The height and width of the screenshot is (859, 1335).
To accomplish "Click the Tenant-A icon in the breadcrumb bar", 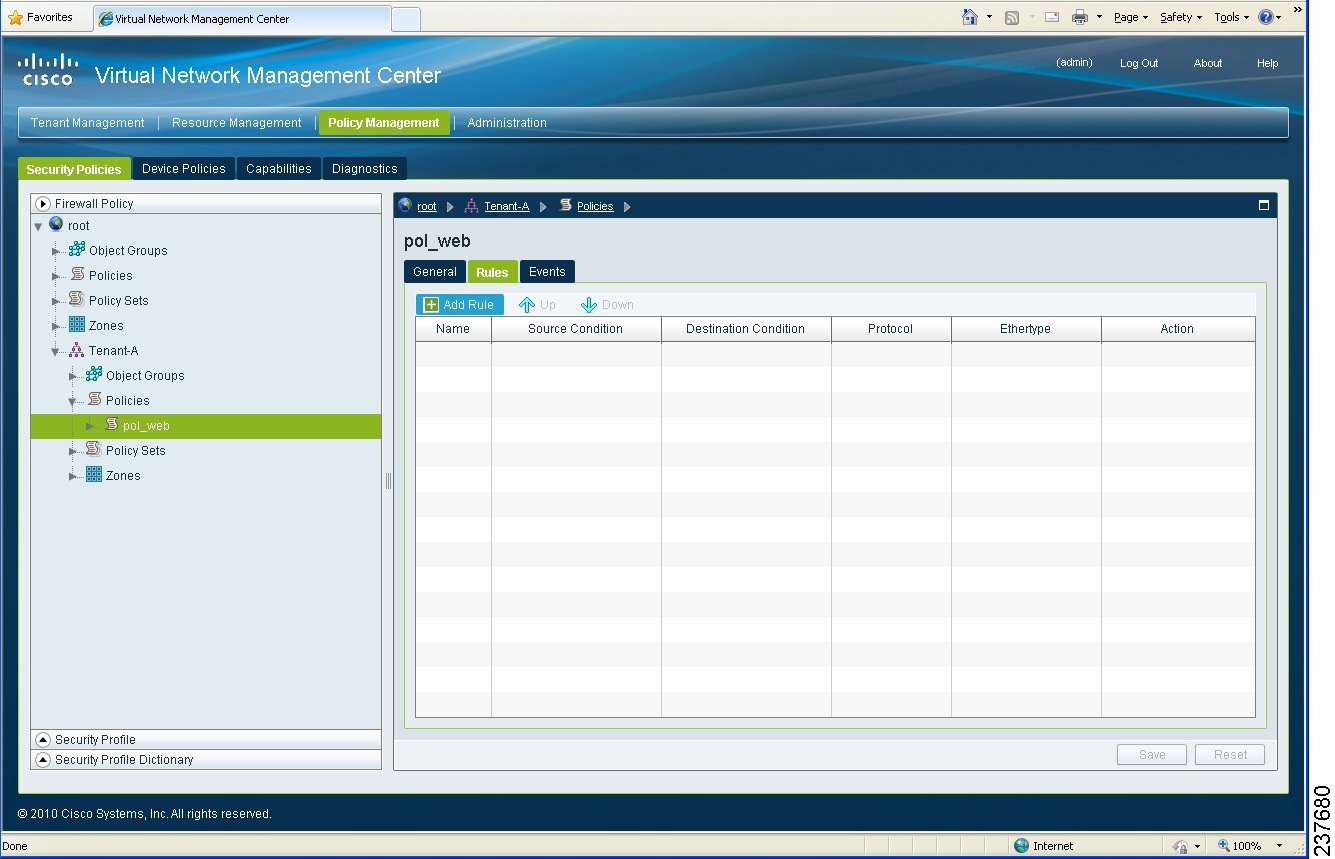I will 470,206.
